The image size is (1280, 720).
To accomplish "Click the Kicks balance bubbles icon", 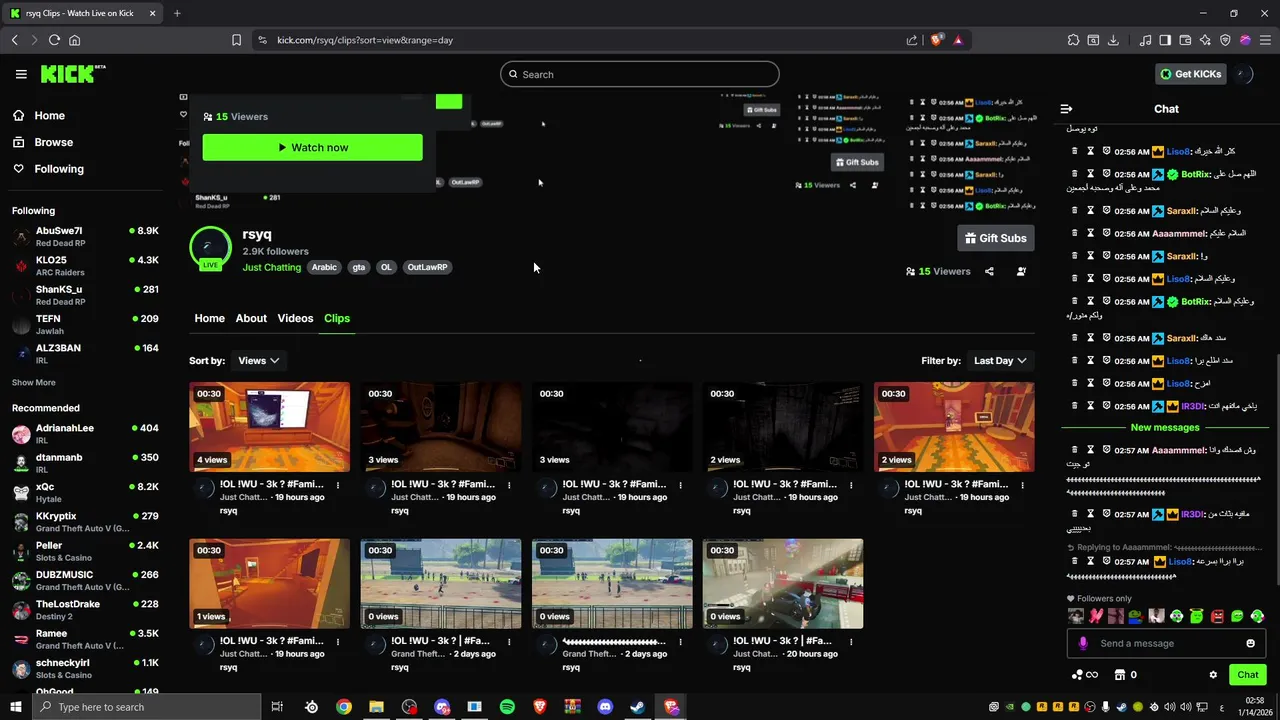I will click(1078, 675).
